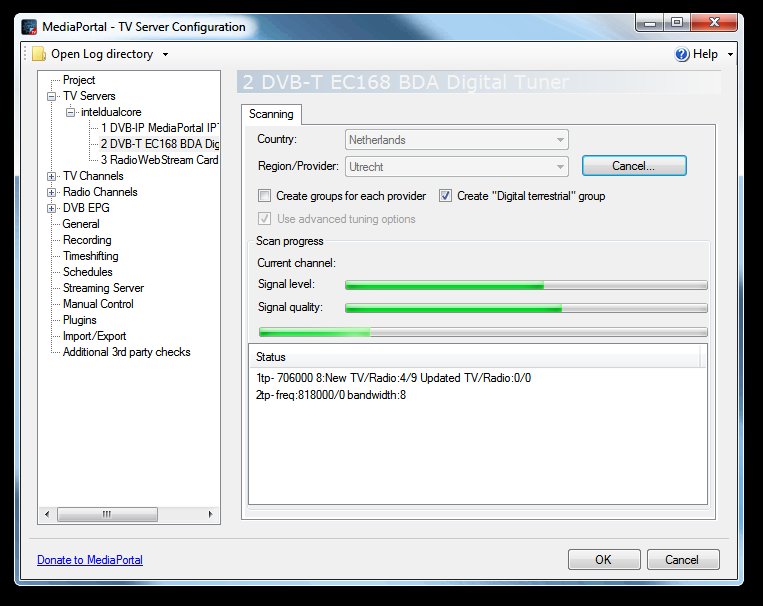Expand the TV Channels tree node

point(51,176)
